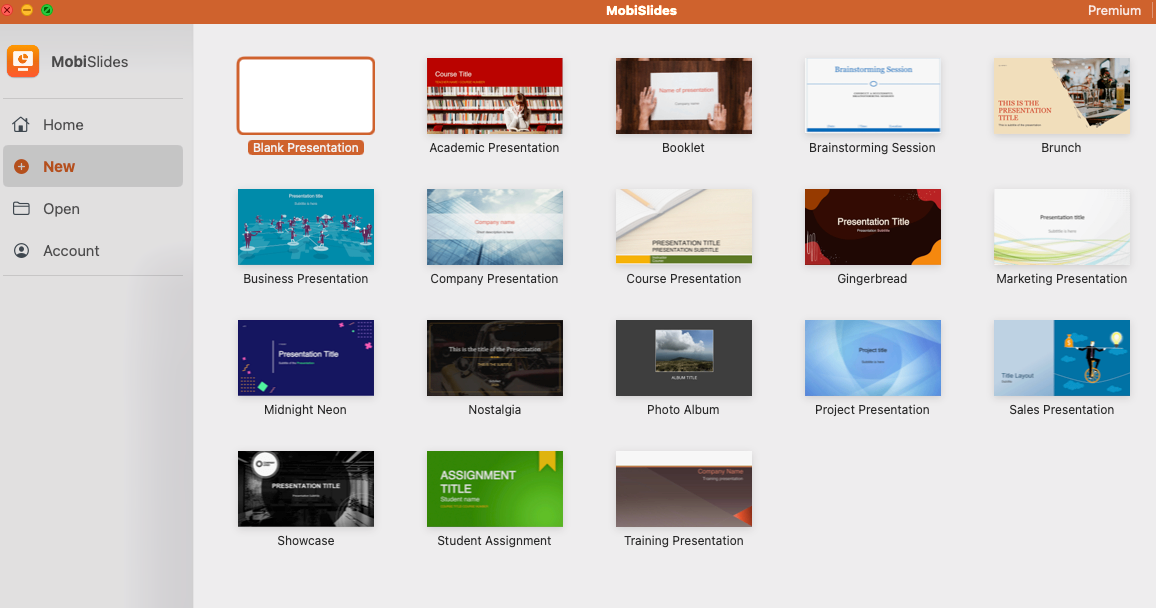Open the Brainstorming Session template
Screen dimensions: 1156x608
(872, 96)
